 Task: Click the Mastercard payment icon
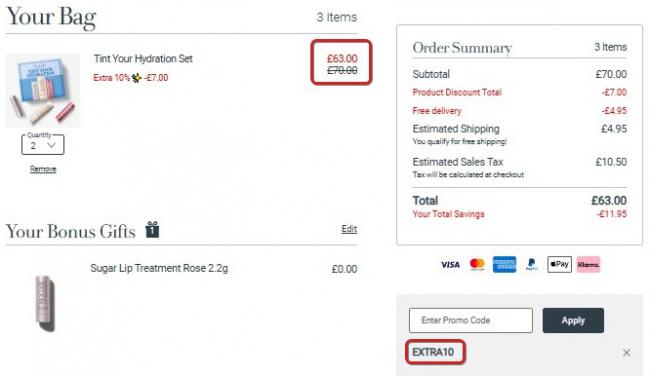(477, 264)
